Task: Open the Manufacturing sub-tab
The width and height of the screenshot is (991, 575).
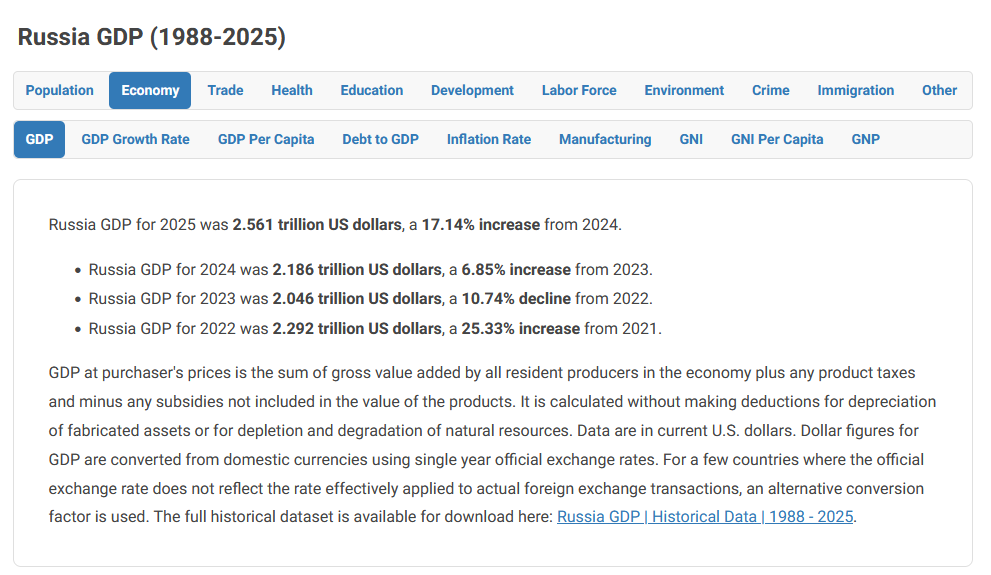Action: pyautogui.click(x=605, y=139)
